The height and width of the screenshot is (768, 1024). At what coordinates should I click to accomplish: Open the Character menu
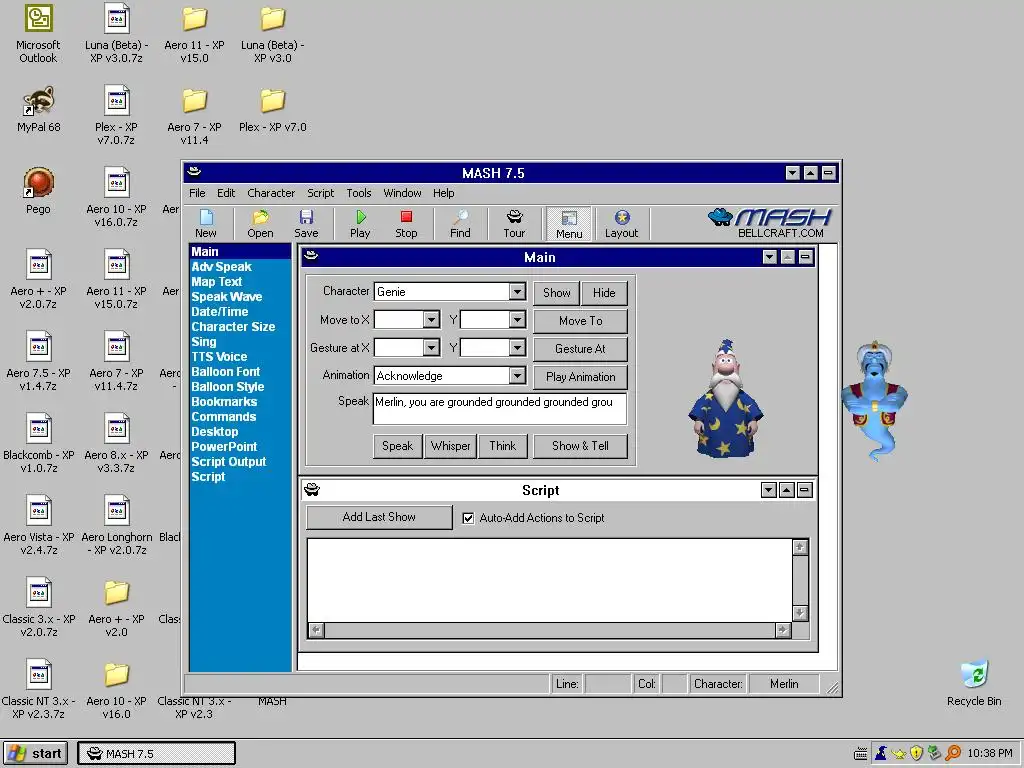271,193
